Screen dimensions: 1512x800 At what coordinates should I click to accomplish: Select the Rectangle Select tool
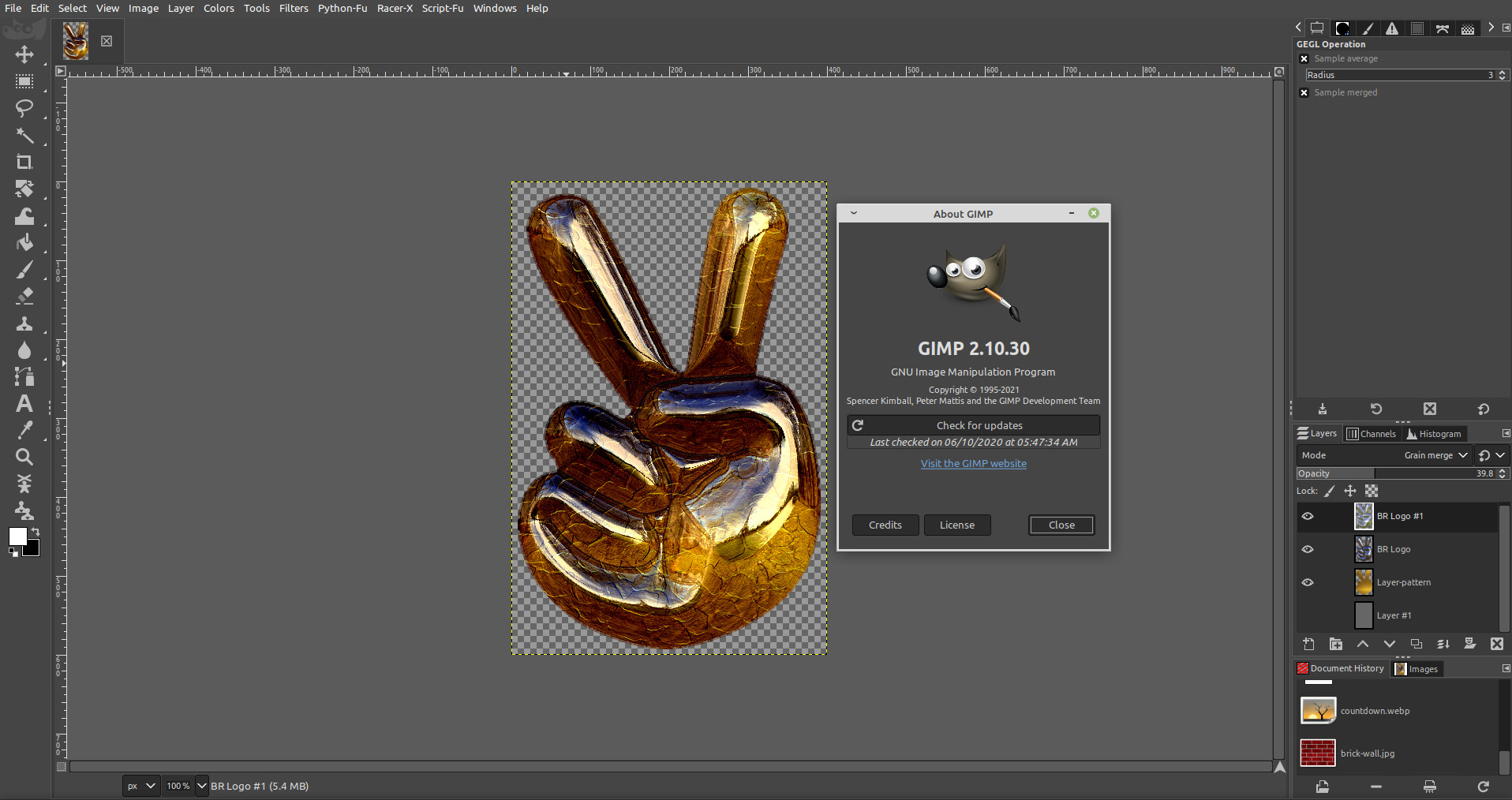(x=24, y=81)
